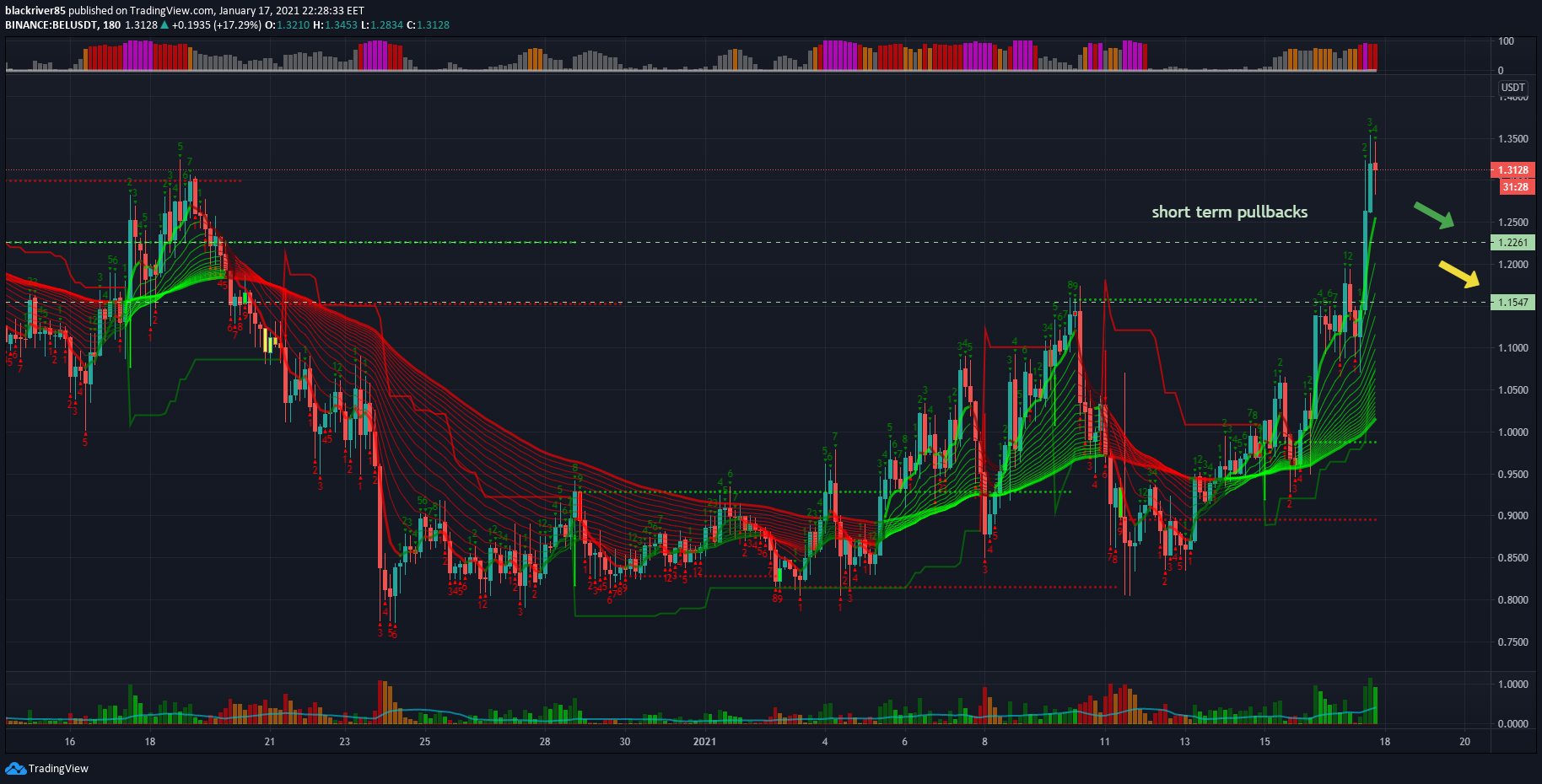Select the 'short term pullbacks' text annotation
Screen dimensions: 1542x784
click(1229, 212)
